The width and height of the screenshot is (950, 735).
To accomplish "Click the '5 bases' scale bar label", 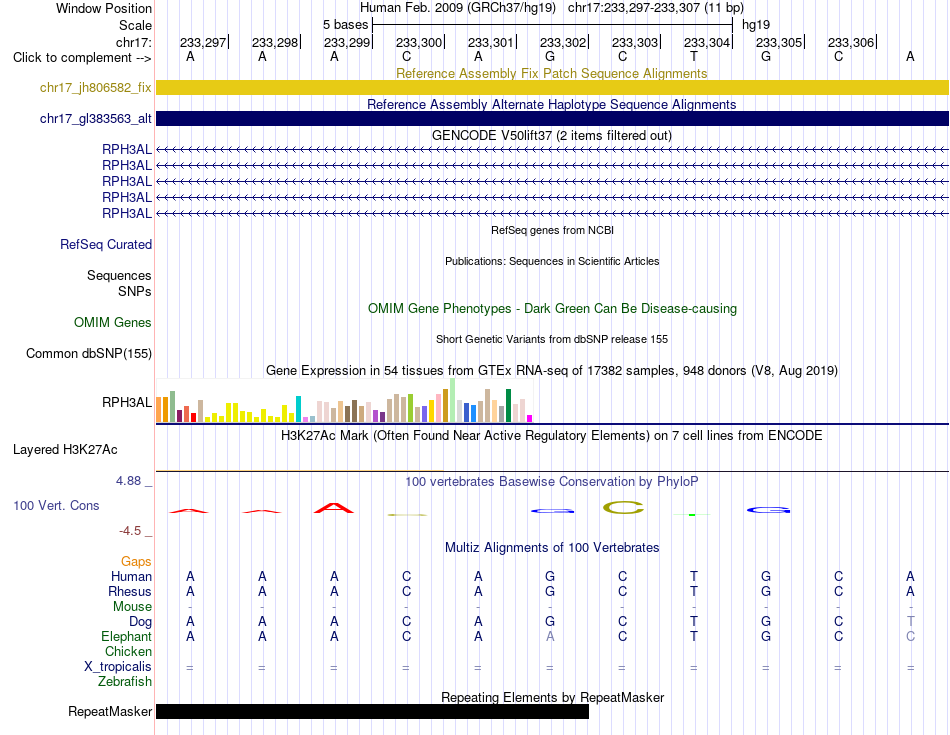I will click(x=345, y=25).
